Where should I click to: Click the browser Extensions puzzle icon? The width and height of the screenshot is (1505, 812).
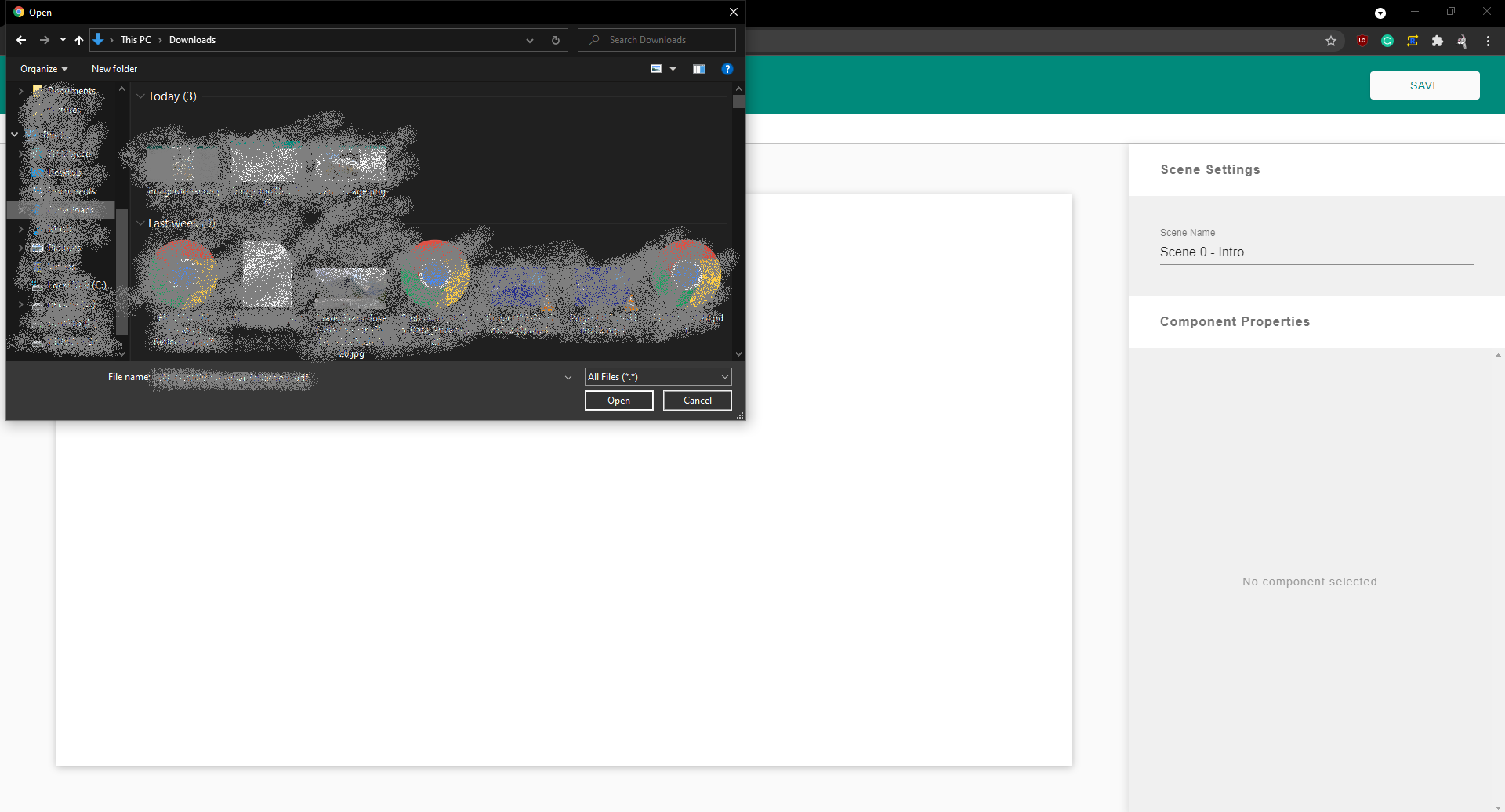1438,40
